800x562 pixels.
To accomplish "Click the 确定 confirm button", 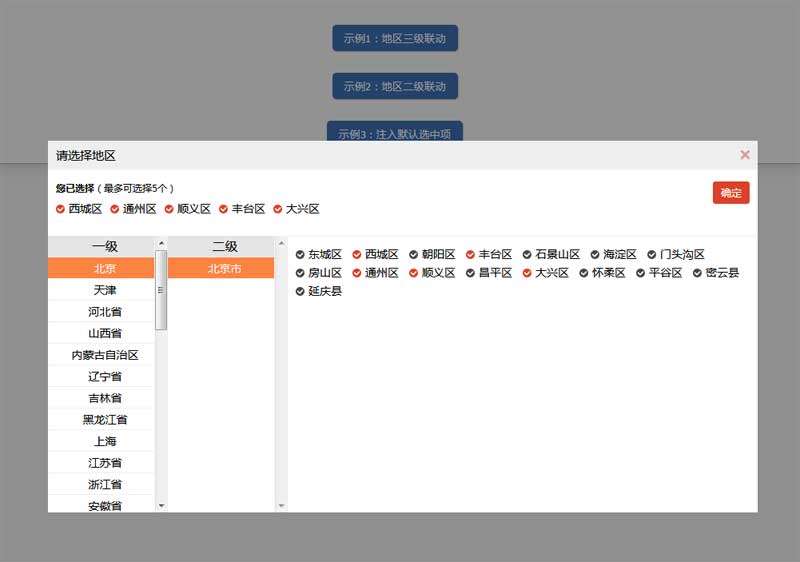I will (730, 193).
